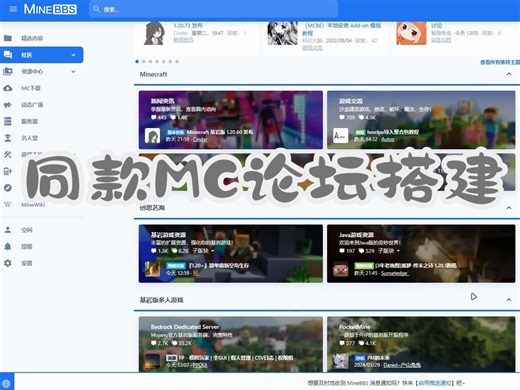Click the MineBBS logo
520x390 pixels.
click(x=50, y=9)
